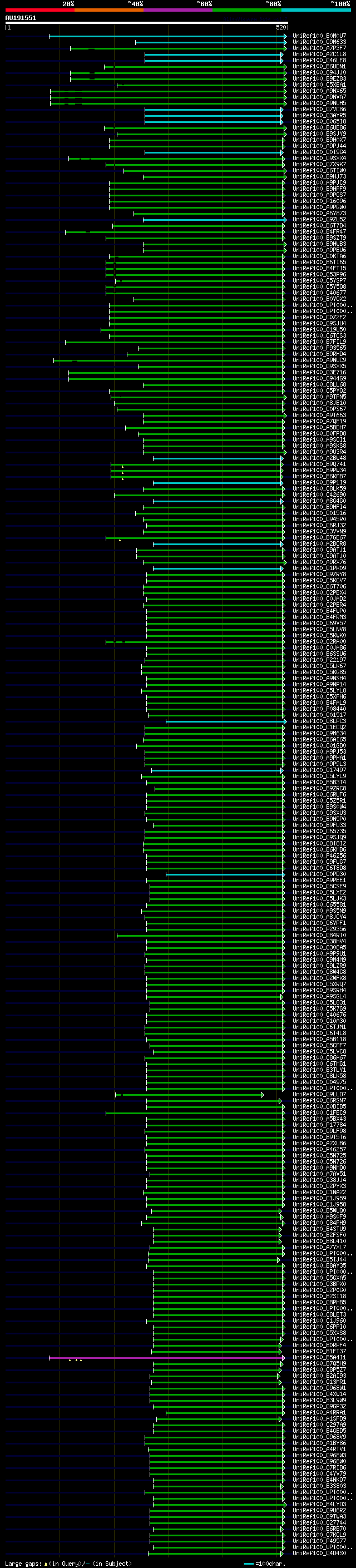Open hit UniRef100_B0M0U7
The width and height of the screenshot is (356, 1568).
coord(319,36)
